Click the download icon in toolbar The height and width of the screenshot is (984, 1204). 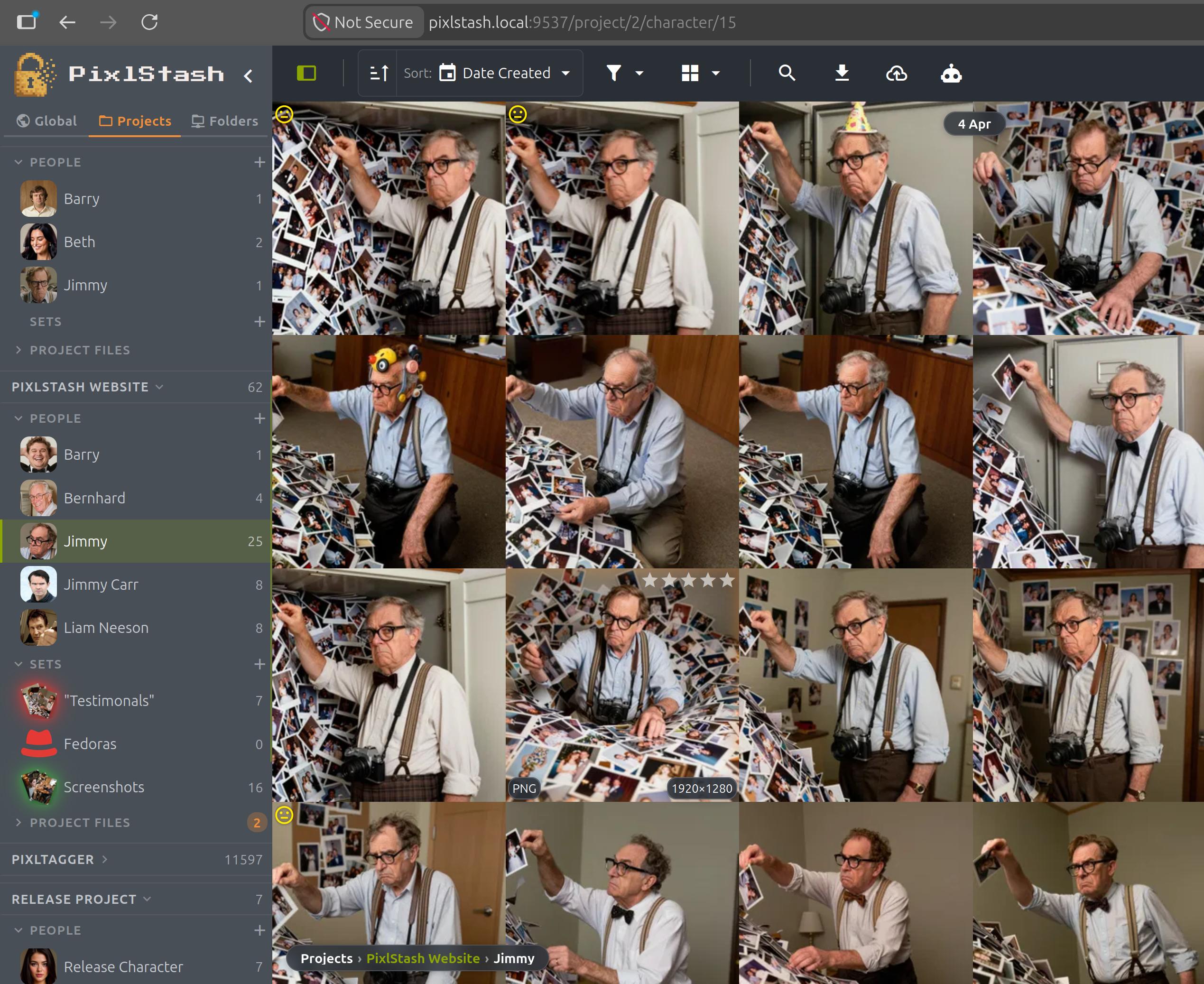[842, 73]
